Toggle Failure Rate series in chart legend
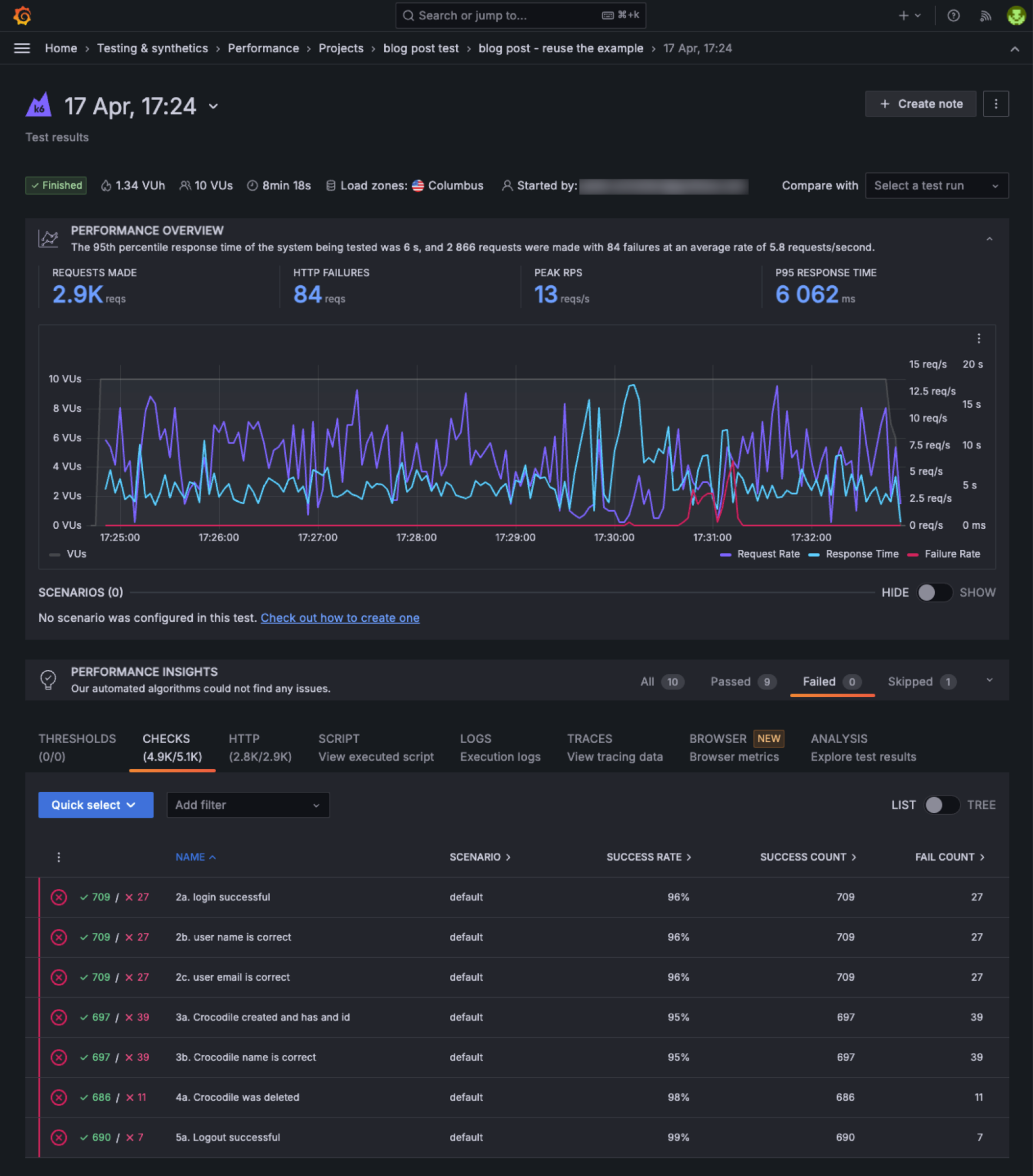 click(945, 554)
